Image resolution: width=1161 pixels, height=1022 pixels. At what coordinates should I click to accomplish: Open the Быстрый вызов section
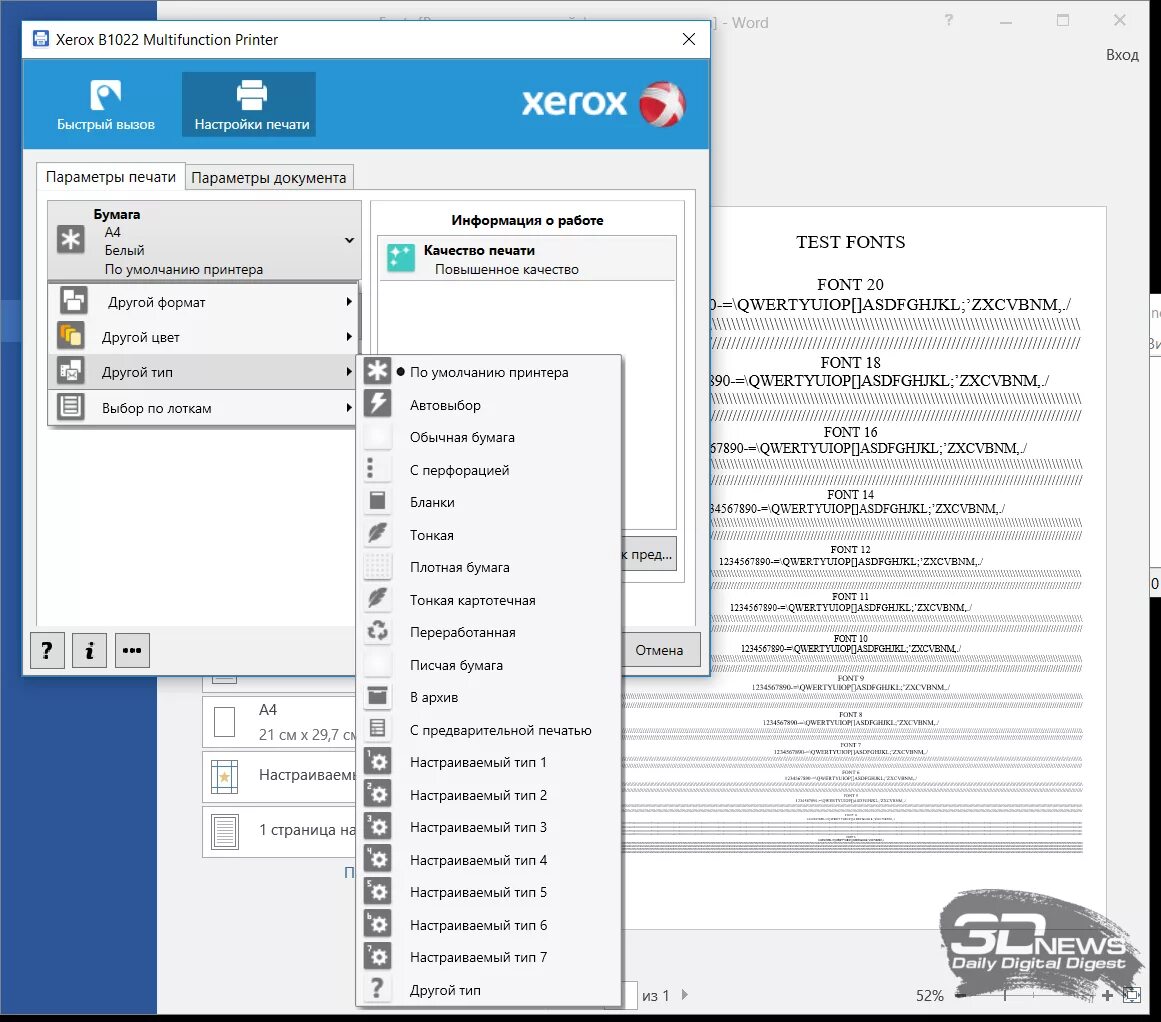click(106, 104)
